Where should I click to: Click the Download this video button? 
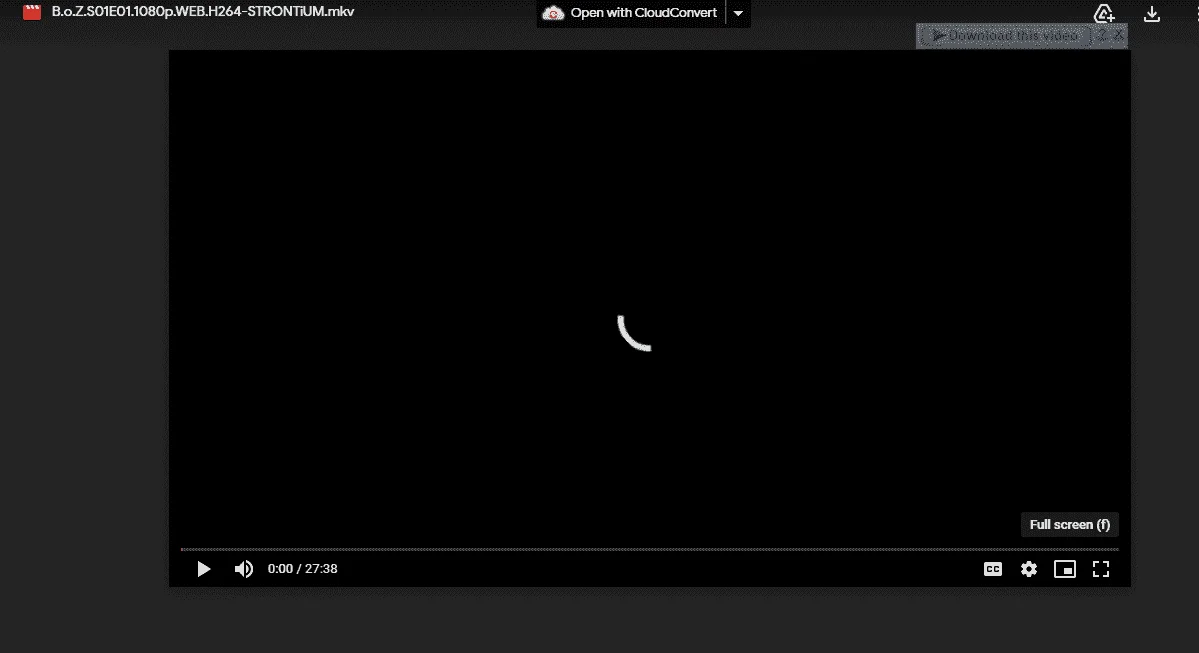coord(1005,35)
